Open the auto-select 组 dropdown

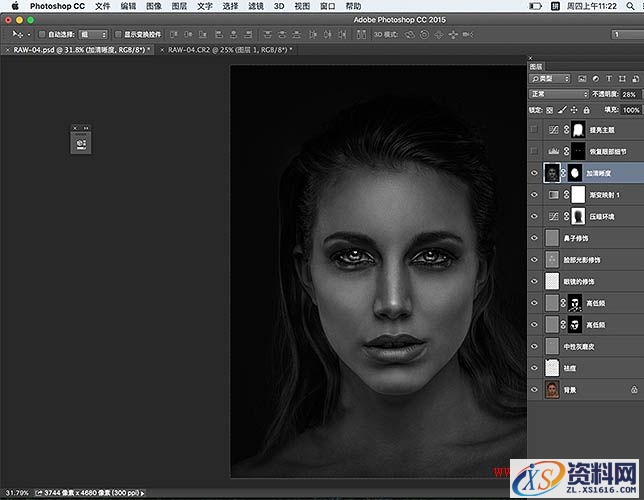tap(93, 34)
